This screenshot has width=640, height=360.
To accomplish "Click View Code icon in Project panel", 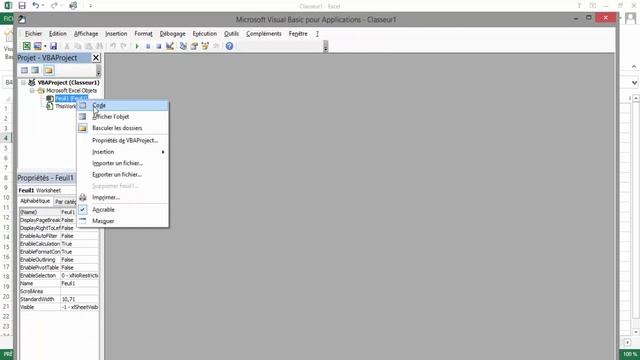I will point(24,70).
